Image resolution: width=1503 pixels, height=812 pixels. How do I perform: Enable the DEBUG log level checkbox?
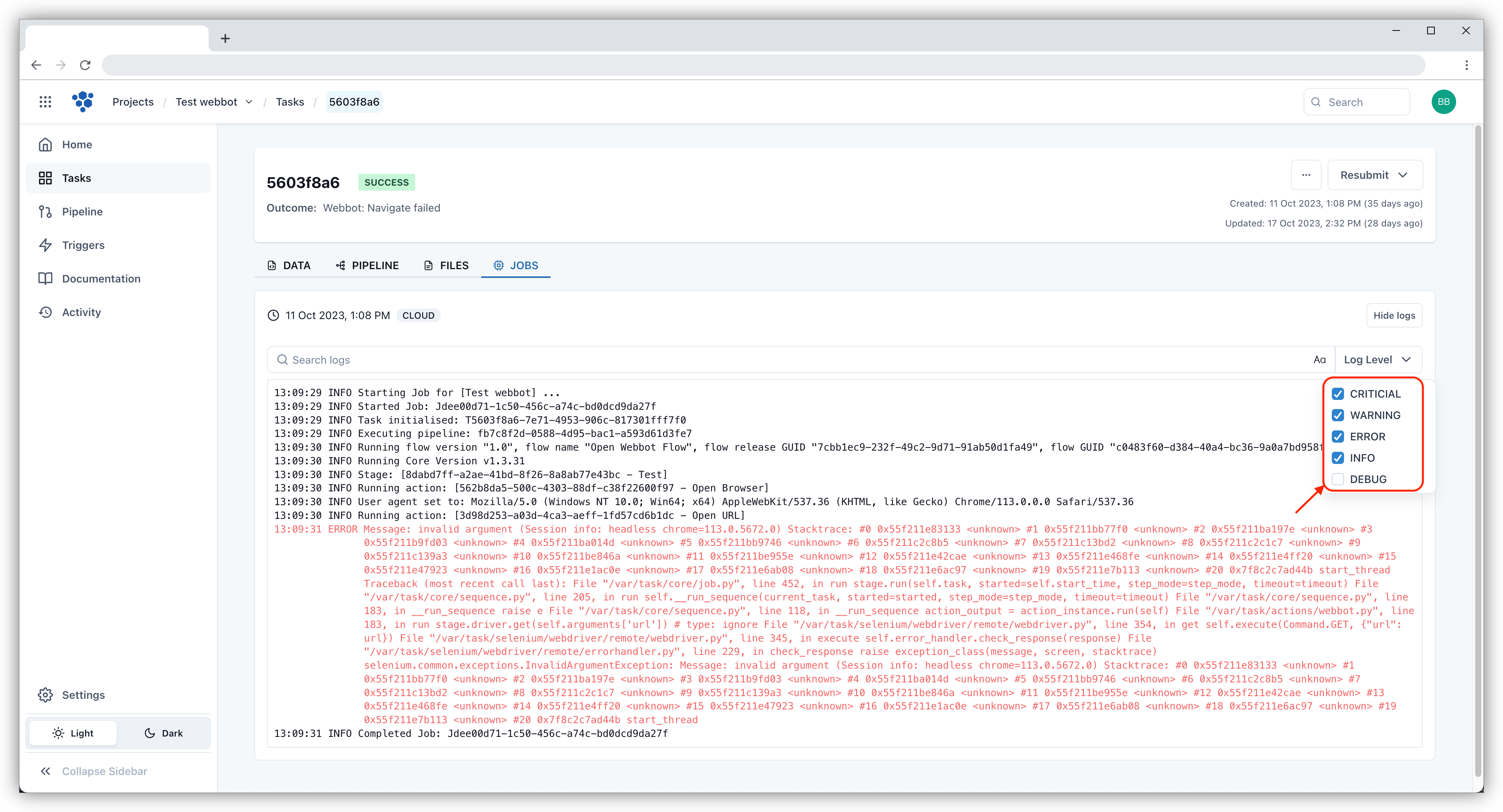point(1338,480)
